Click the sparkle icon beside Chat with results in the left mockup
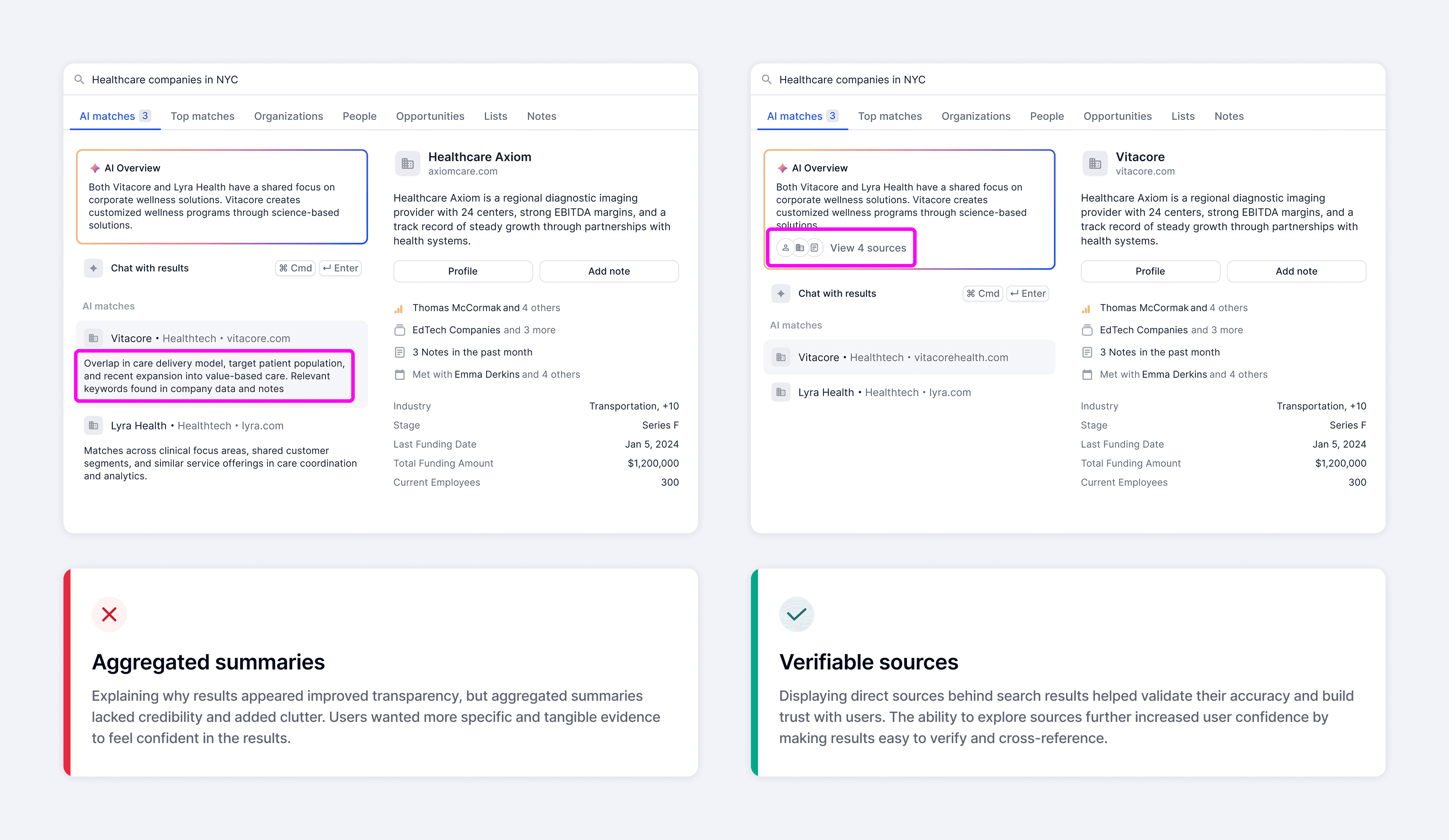 [93, 268]
